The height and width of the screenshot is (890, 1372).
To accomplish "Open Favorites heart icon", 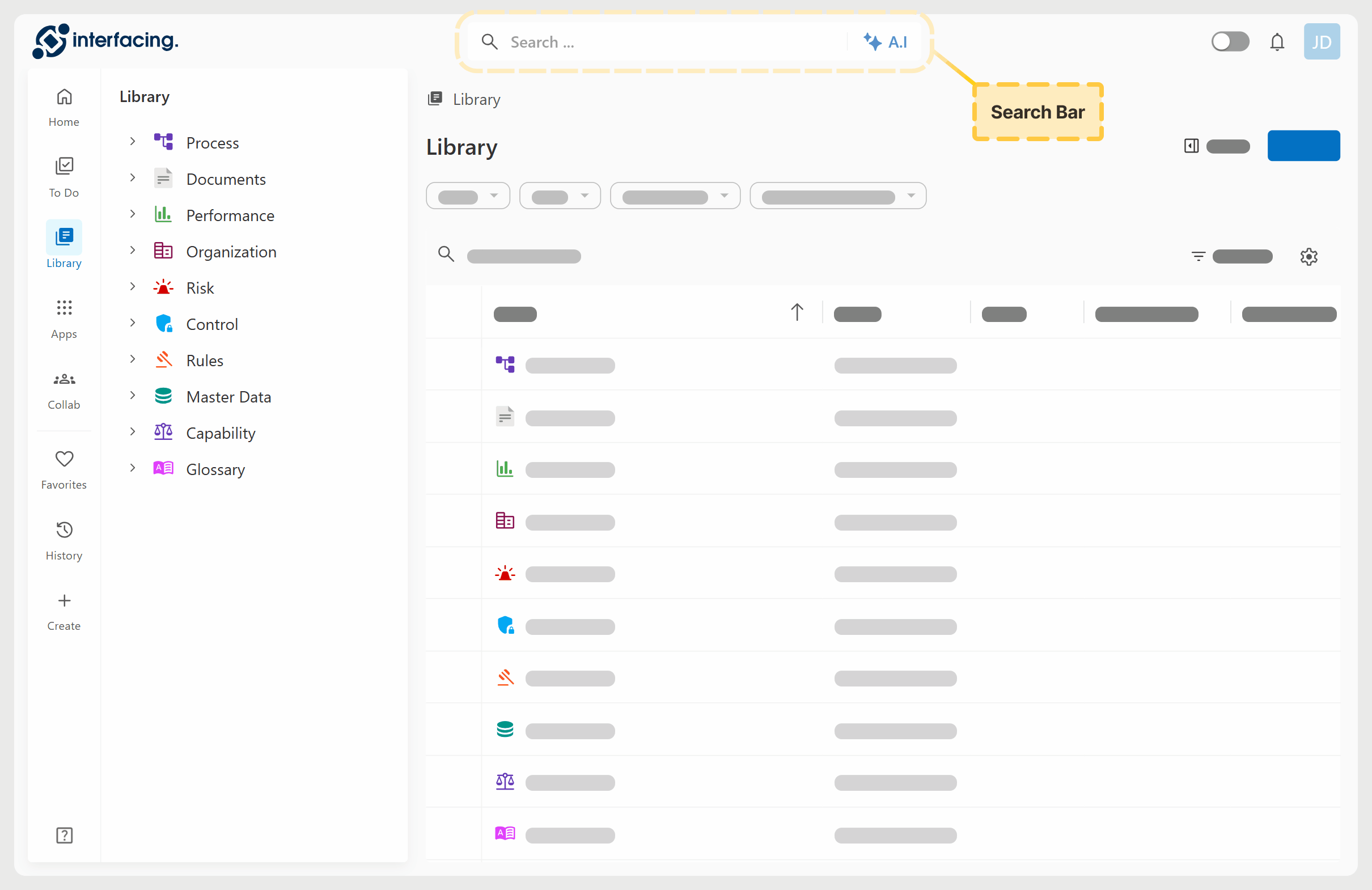I will click(64, 459).
